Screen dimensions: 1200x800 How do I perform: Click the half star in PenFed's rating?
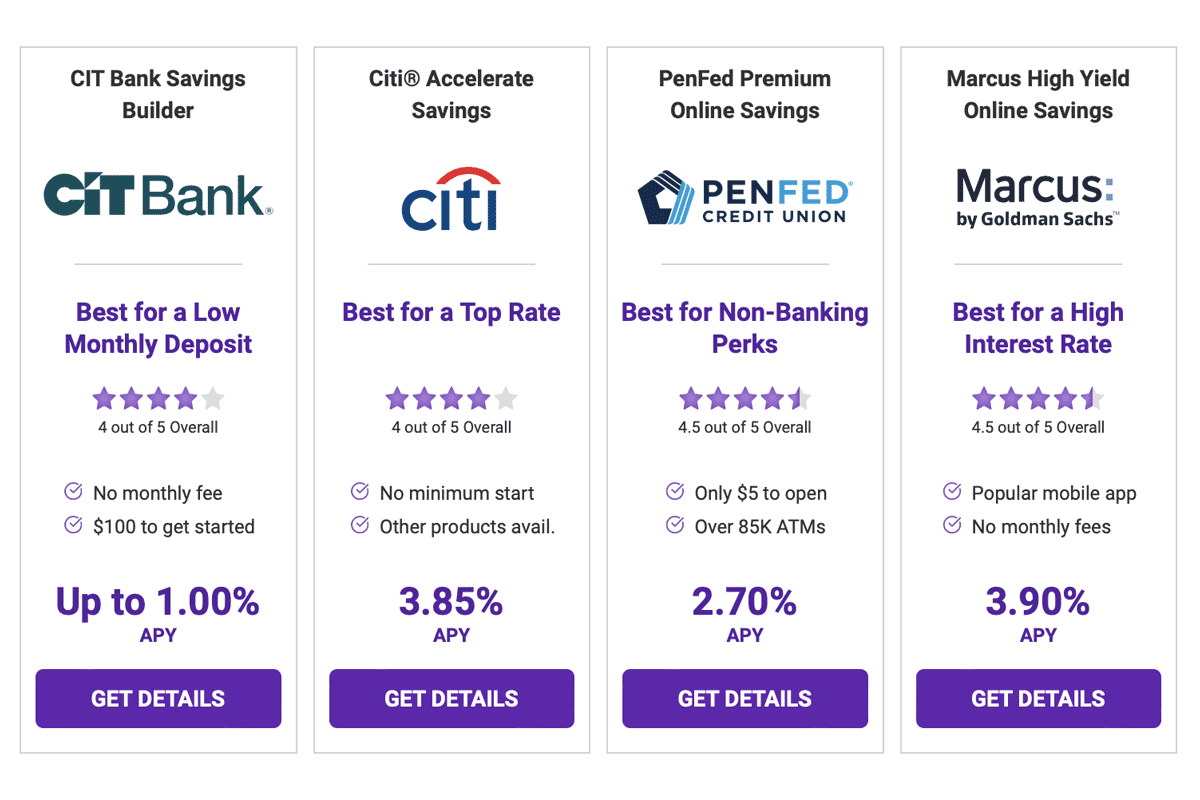tap(798, 398)
